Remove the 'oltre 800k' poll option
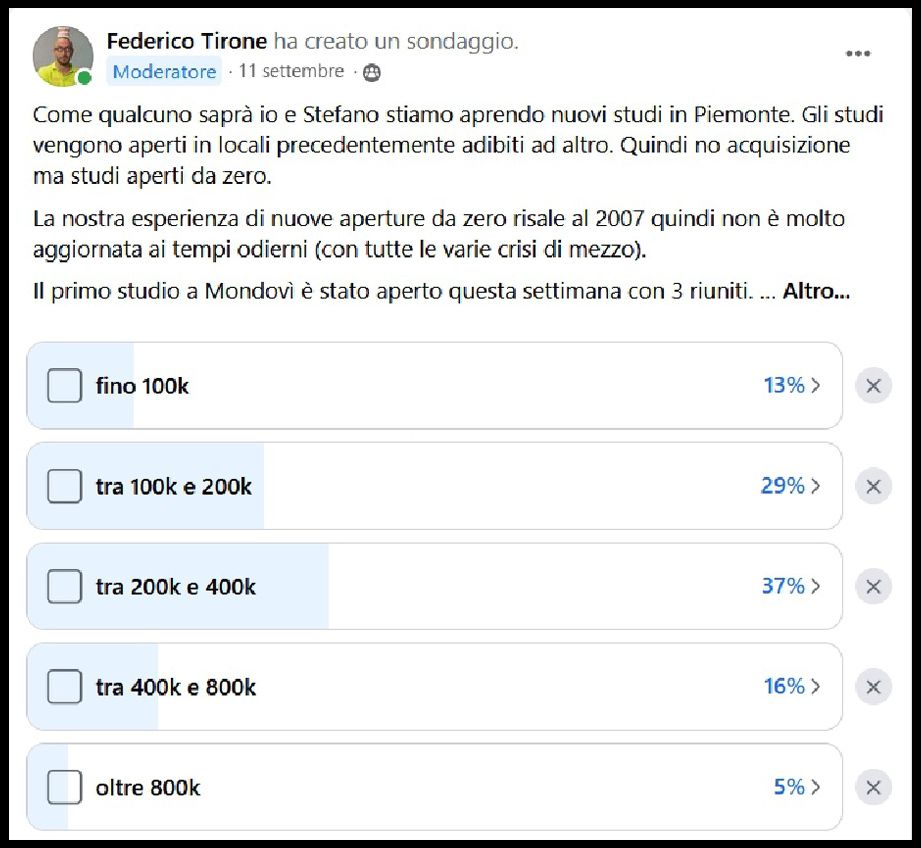 (x=872, y=787)
